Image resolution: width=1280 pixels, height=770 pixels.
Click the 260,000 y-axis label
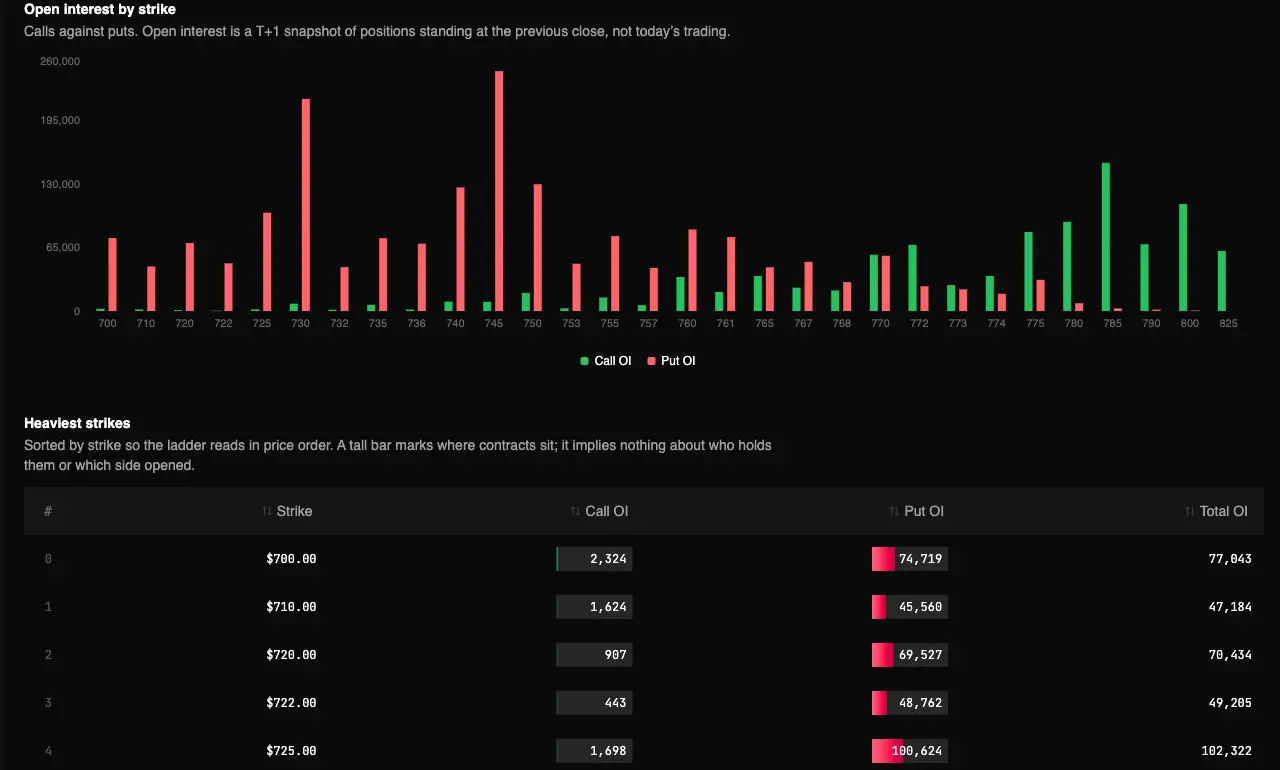coord(60,62)
